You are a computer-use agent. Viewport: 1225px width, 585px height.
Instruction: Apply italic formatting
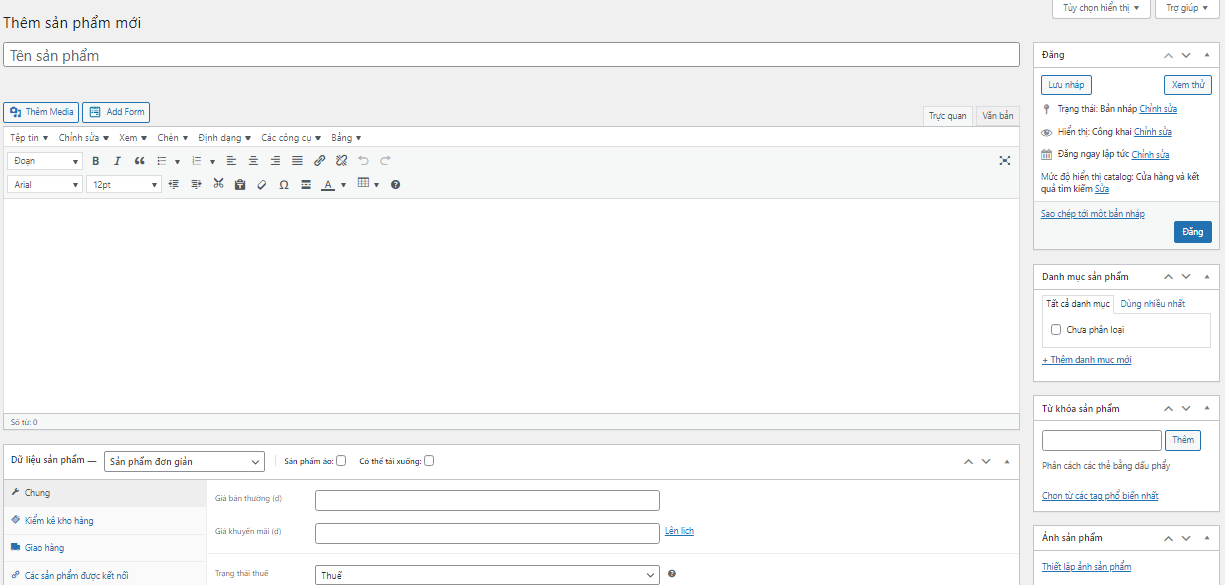pyautogui.click(x=117, y=161)
